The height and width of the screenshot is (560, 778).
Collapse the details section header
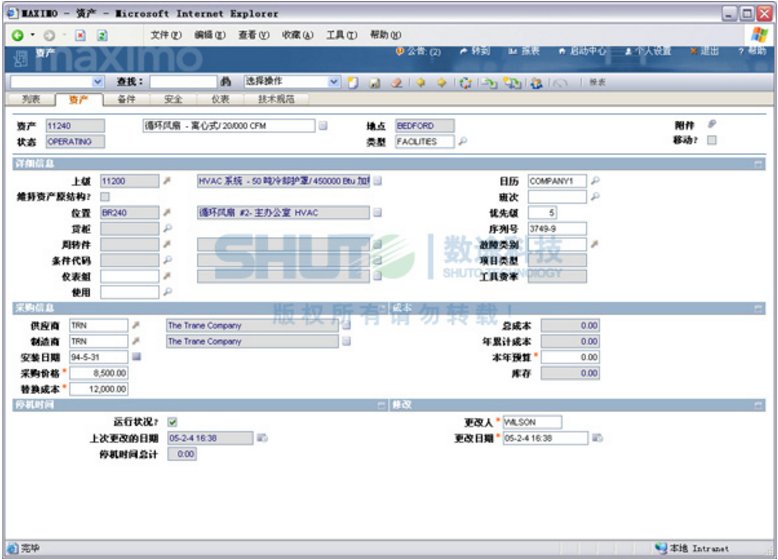pos(758,164)
